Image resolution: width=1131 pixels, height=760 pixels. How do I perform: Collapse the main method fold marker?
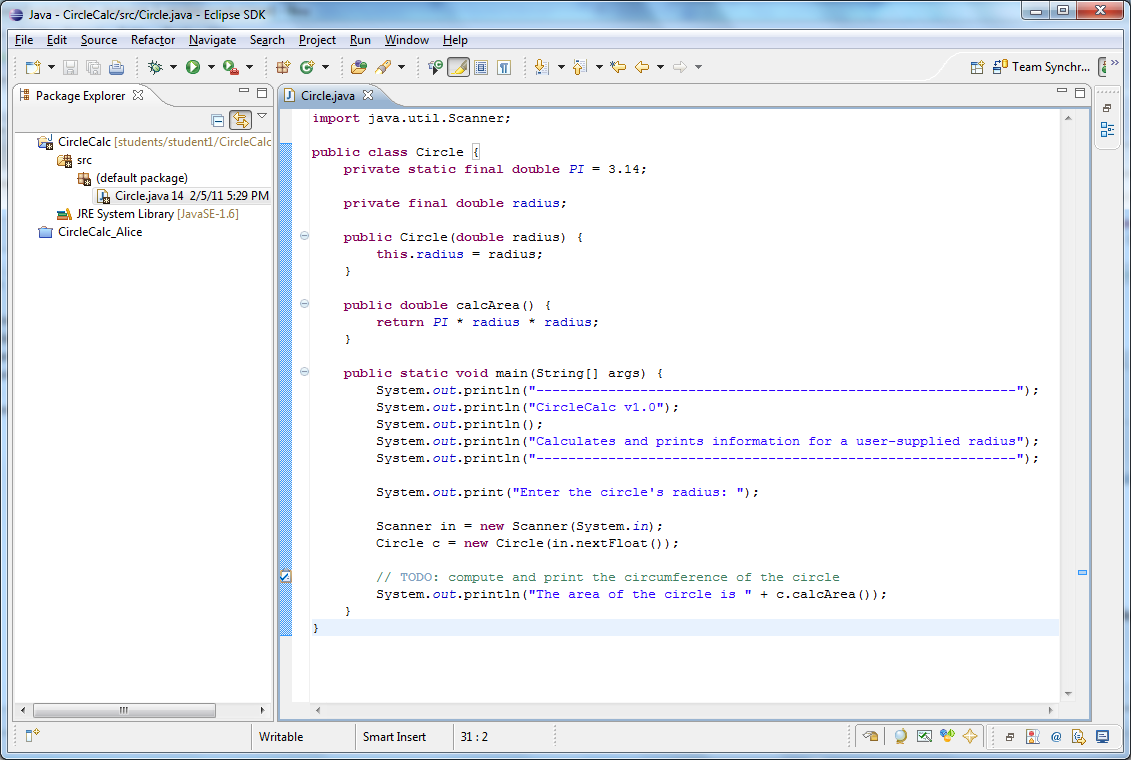[304, 372]
